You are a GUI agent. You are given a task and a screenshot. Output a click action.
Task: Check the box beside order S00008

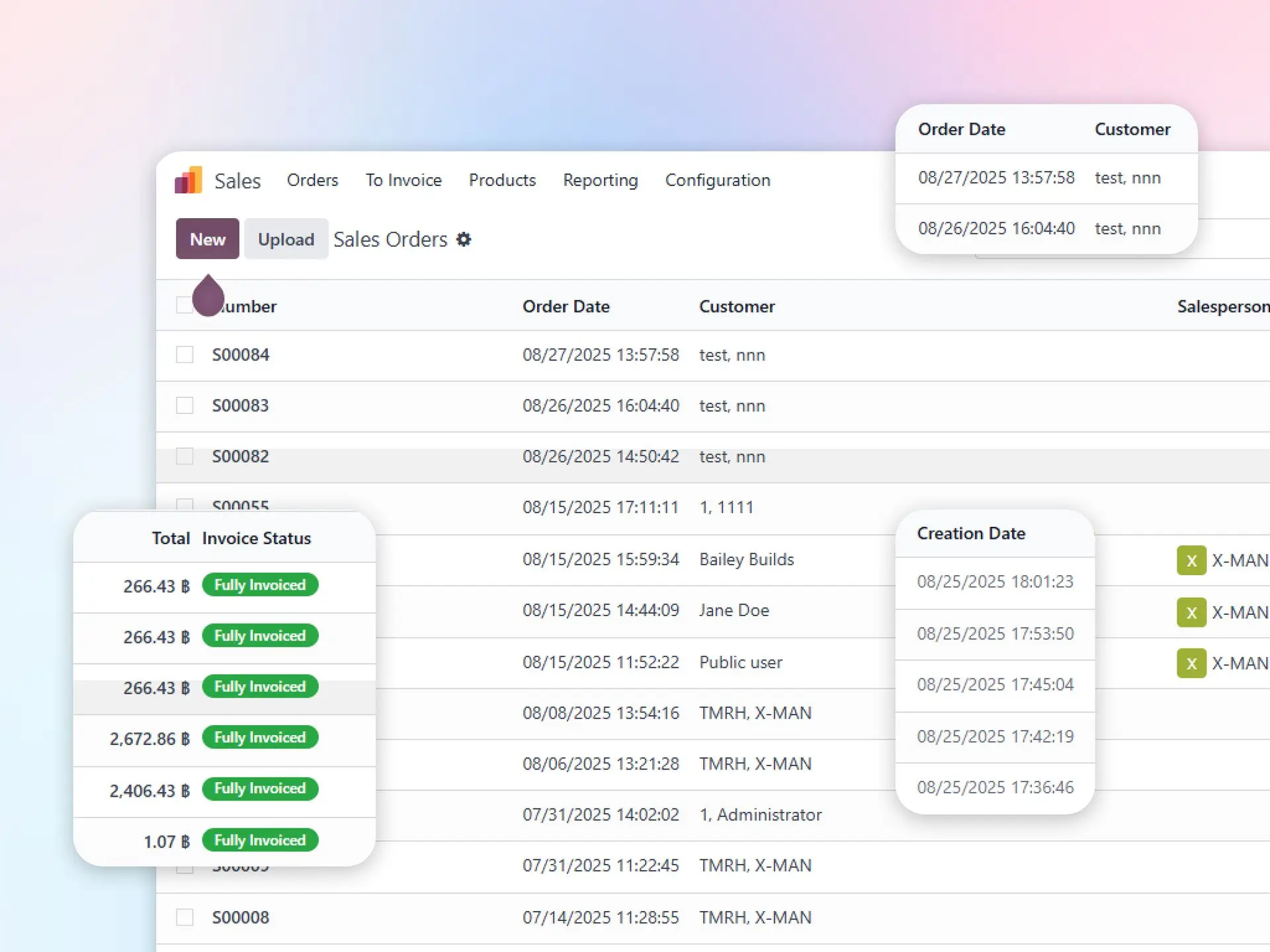tap(185, 918)
